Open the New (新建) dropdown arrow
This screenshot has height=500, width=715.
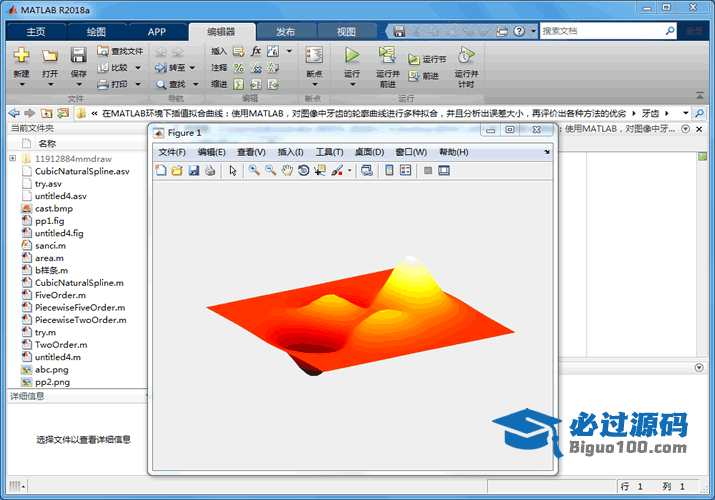point(21,84)
